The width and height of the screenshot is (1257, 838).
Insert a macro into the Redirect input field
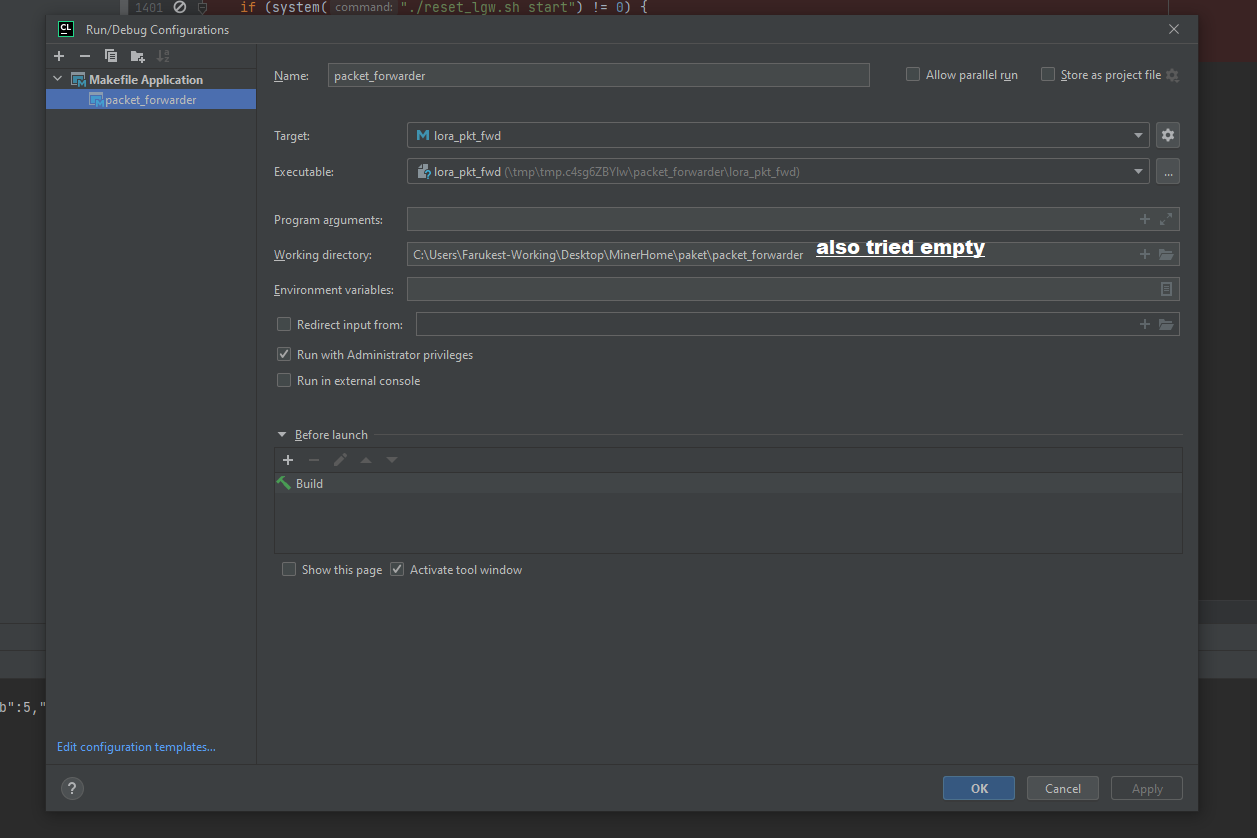point(1145,324)
